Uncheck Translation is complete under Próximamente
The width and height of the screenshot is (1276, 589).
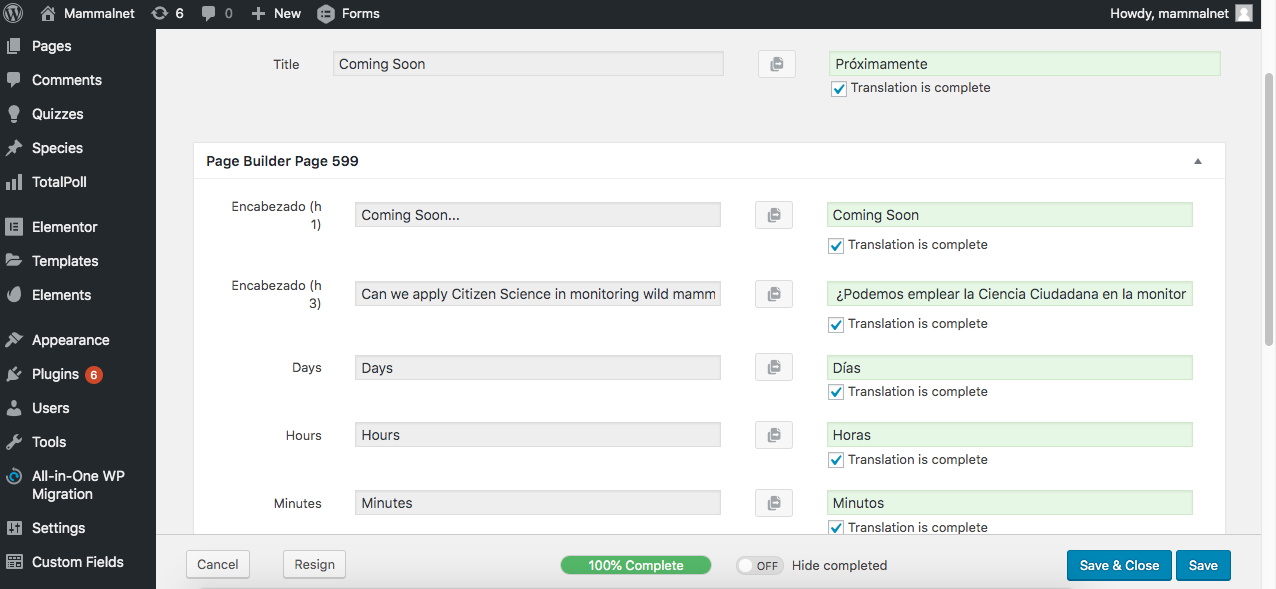839,89
